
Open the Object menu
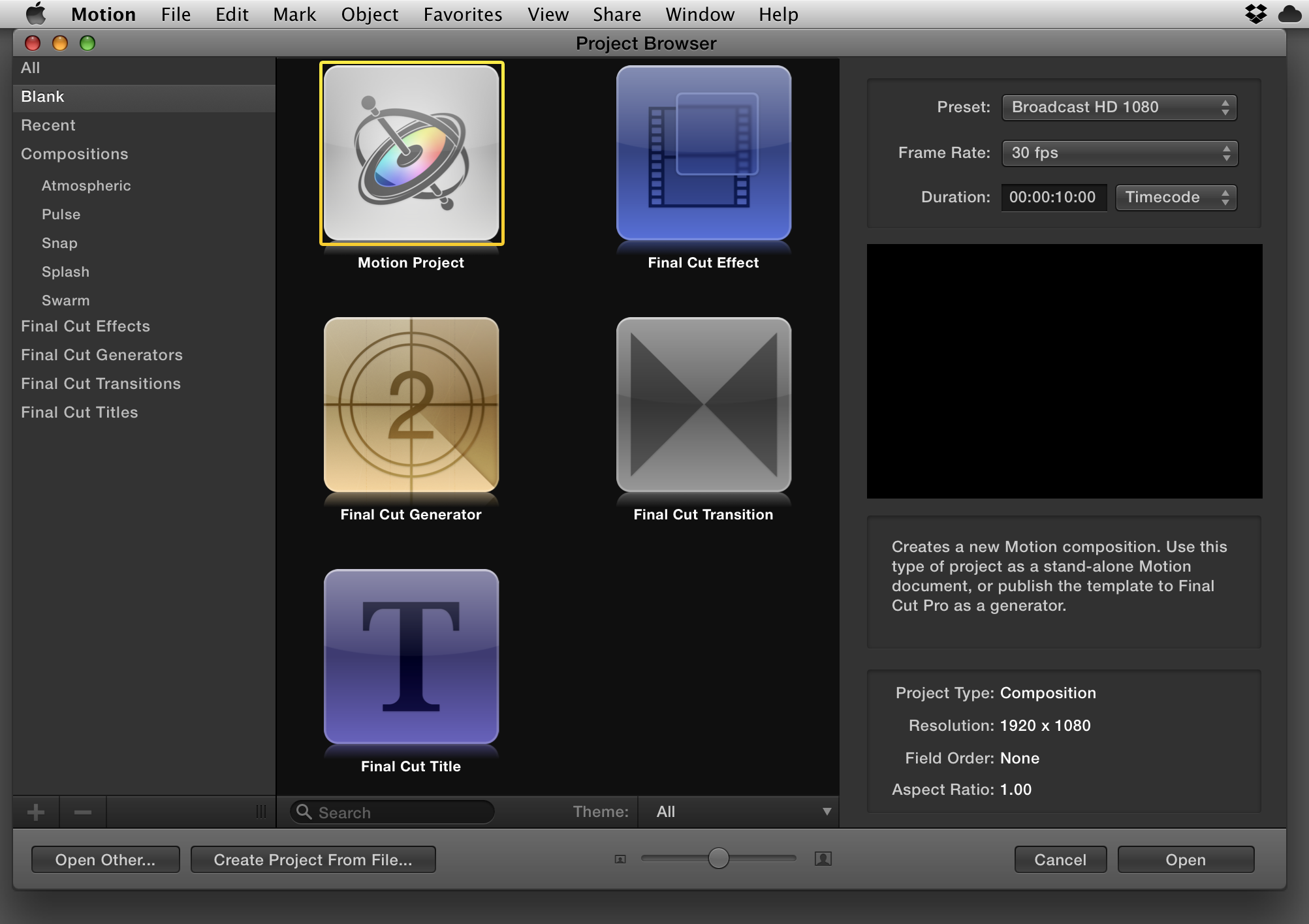(370, 14)
